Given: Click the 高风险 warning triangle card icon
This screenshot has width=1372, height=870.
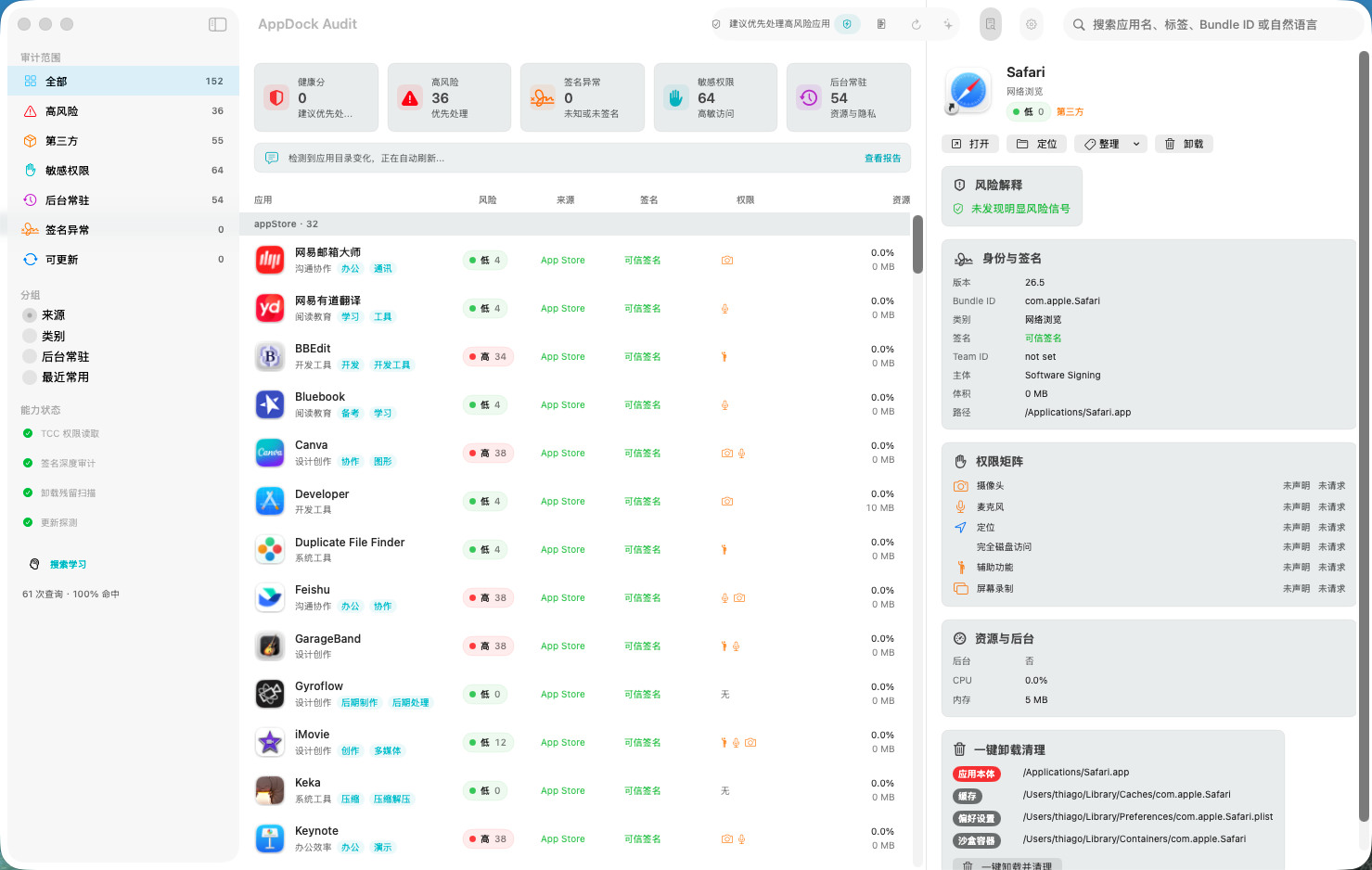Looking at the screenshot, I should pos(410,97).
